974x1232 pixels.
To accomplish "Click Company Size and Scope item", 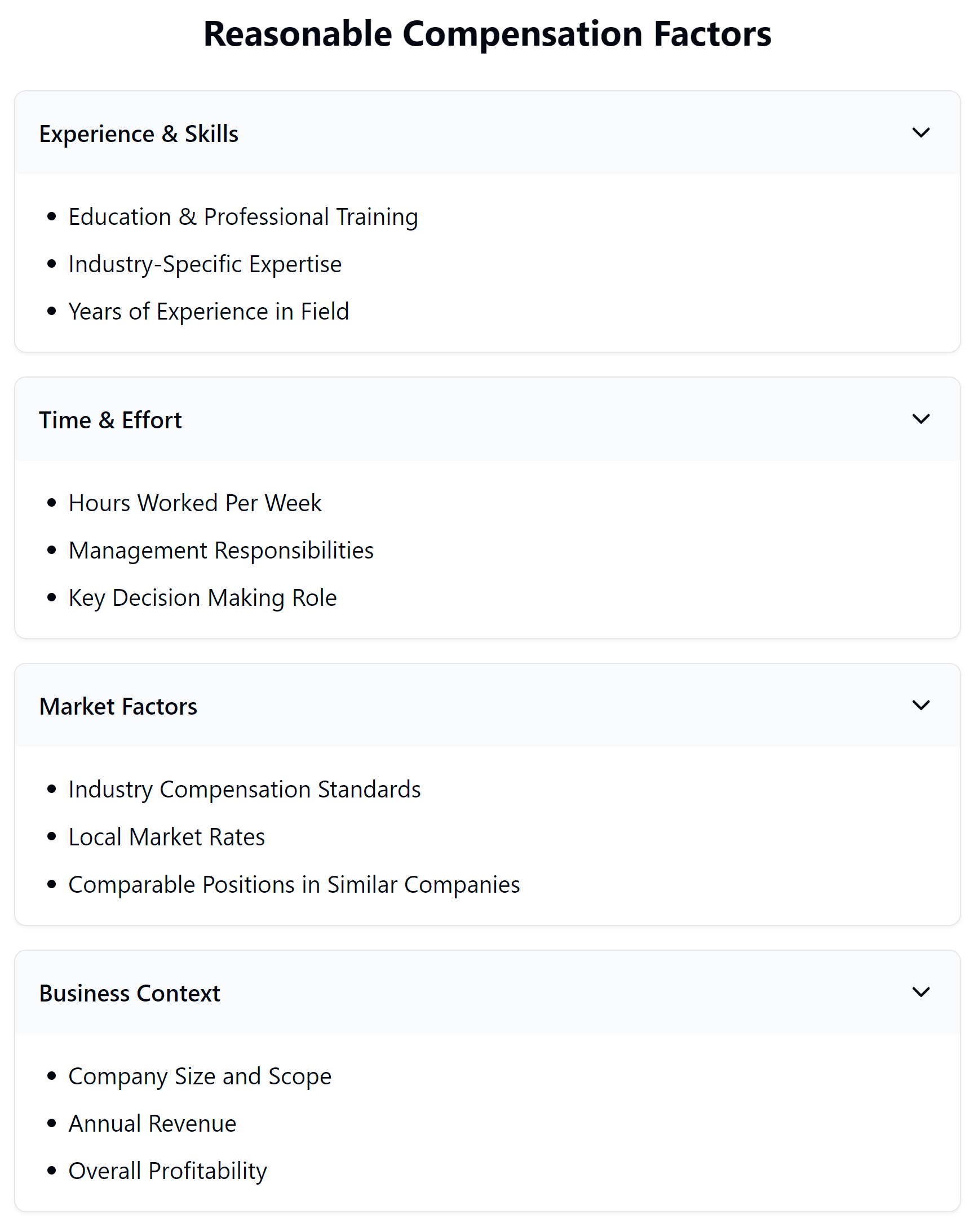I will [200, 1076].
